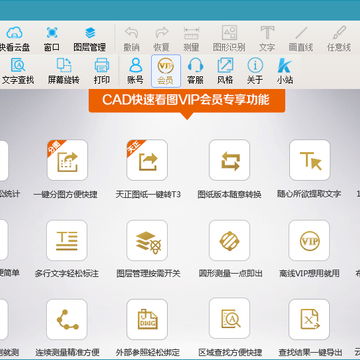Open 图层管理按需开关 feature card
360x360 pixels.
(x=147, y=240)
